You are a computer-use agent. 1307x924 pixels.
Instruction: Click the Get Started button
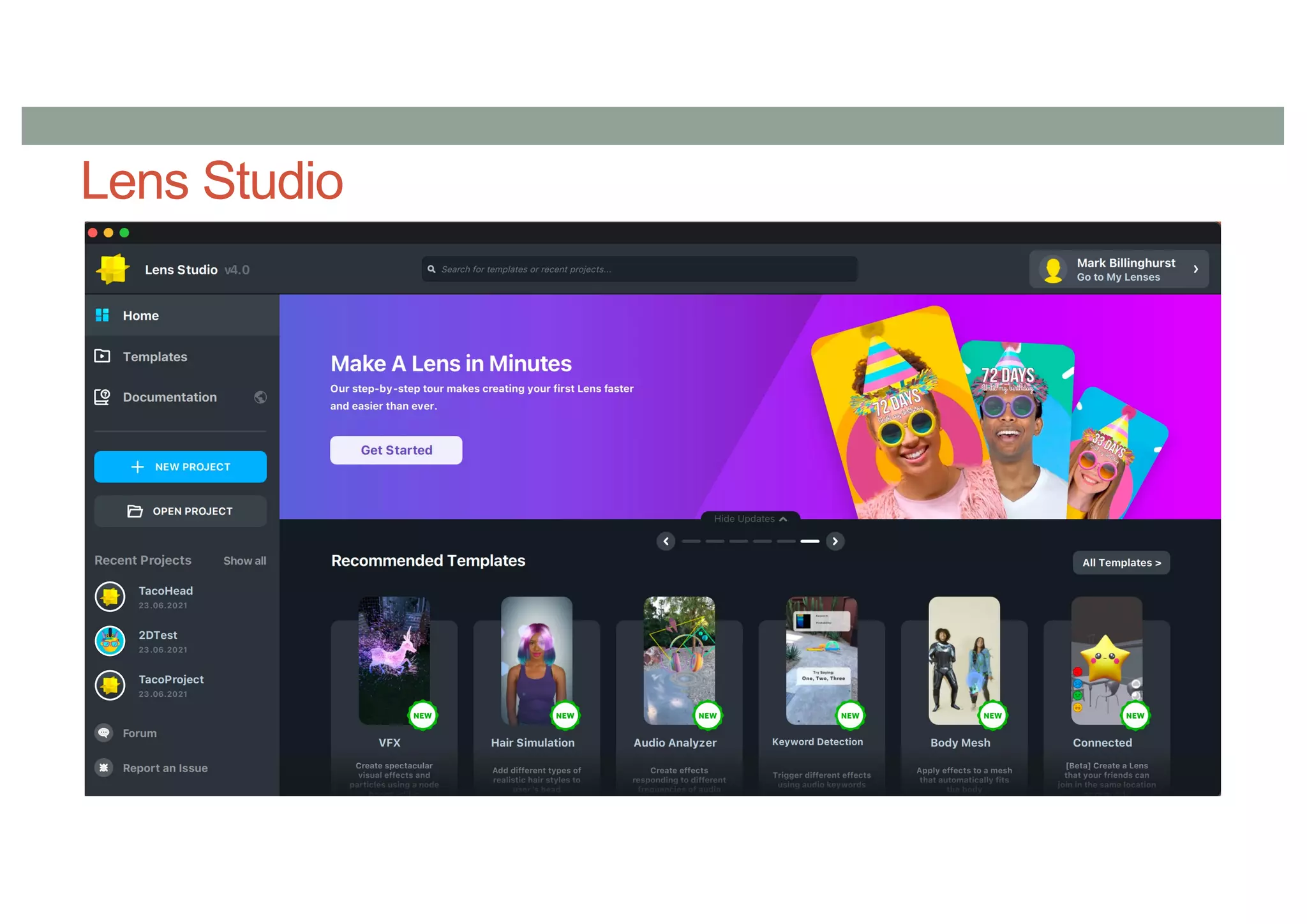point(396,450)
